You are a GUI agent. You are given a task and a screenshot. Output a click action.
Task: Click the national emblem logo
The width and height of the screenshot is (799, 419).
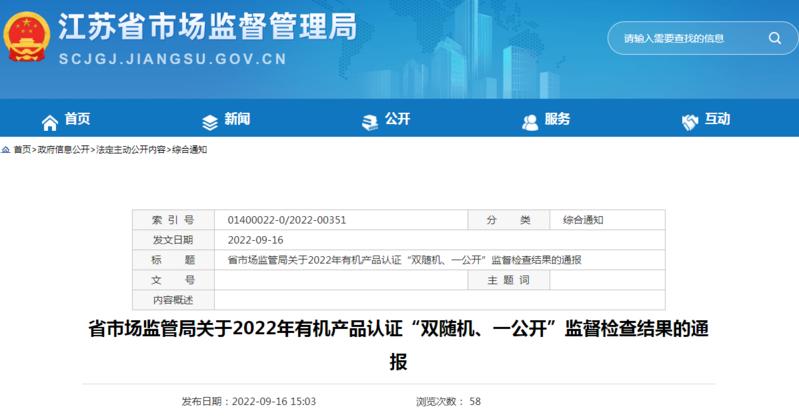tap(26, 37)
